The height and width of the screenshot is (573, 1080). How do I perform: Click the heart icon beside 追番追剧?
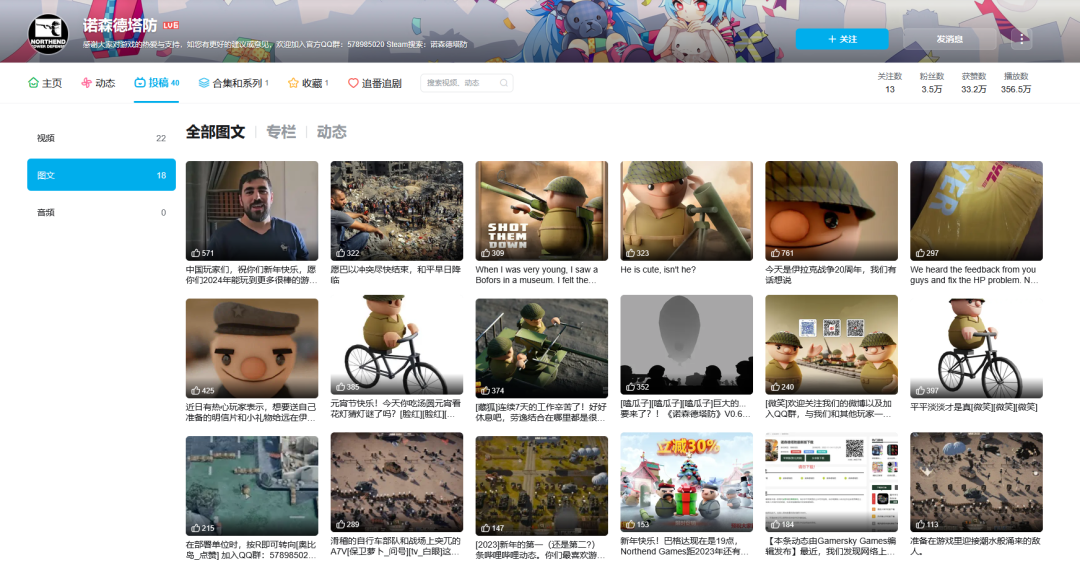point(353,83)
